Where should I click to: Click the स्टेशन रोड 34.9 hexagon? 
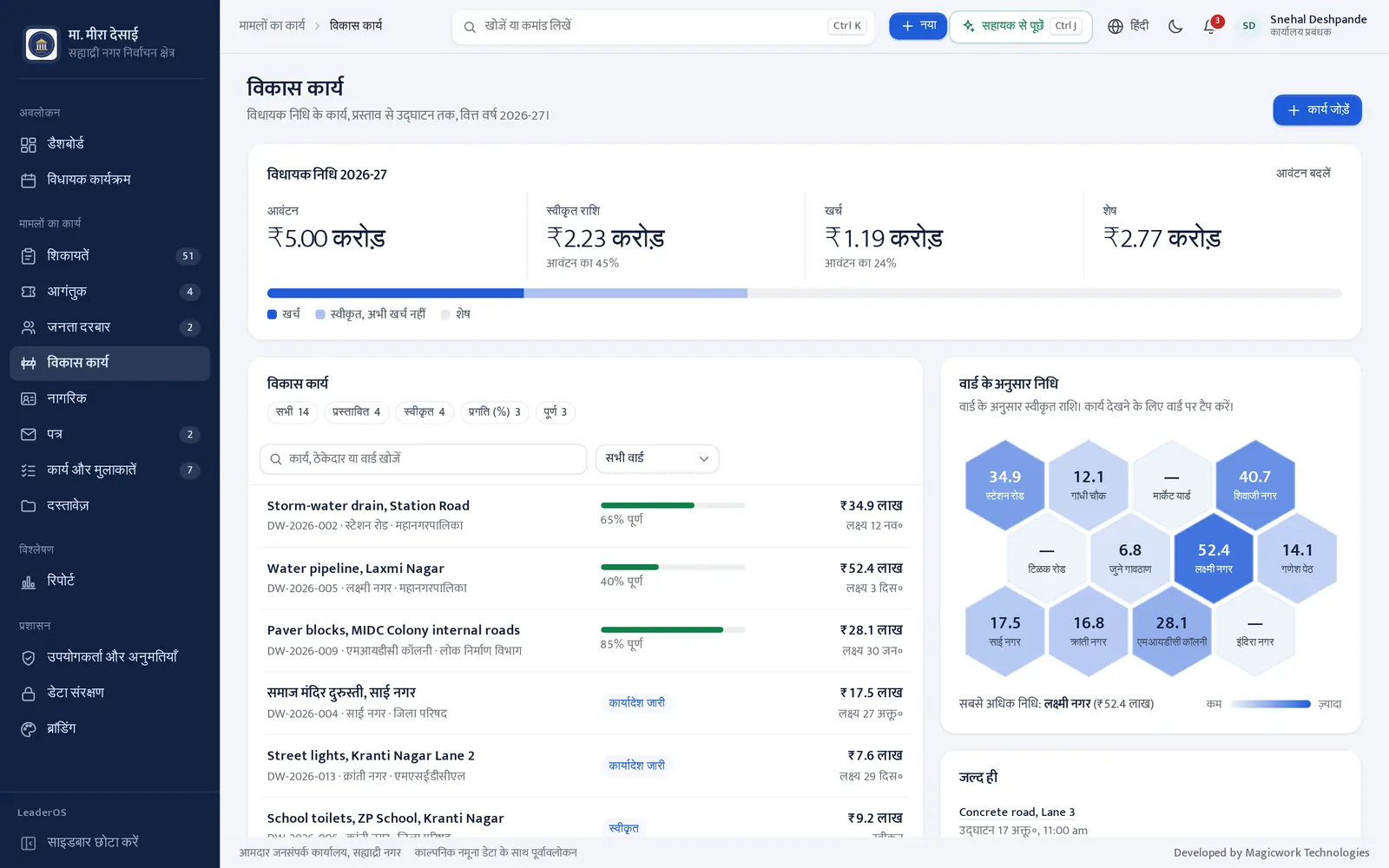(1004, 485)
